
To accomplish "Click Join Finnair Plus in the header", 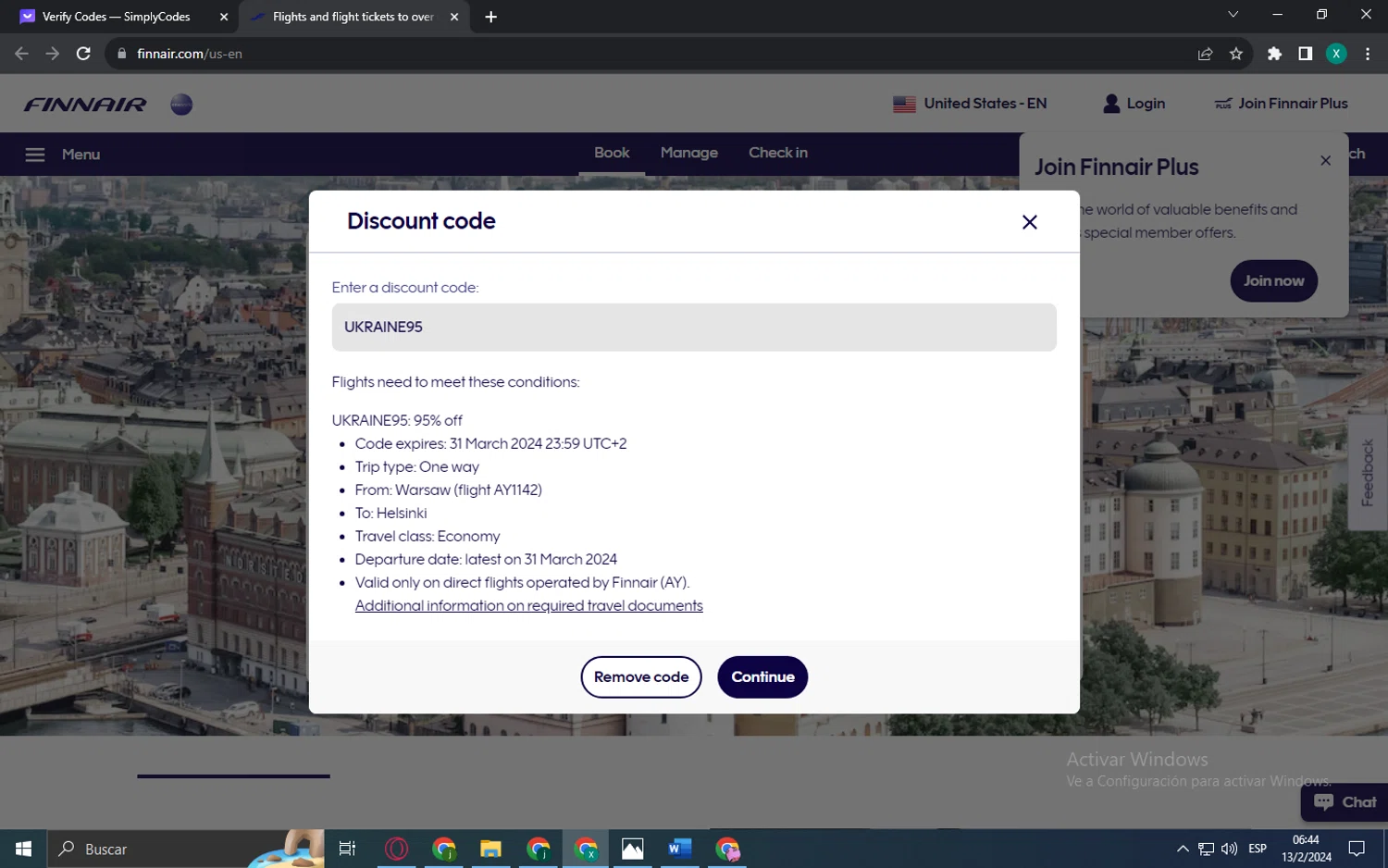I will [x=1281, y=104].
